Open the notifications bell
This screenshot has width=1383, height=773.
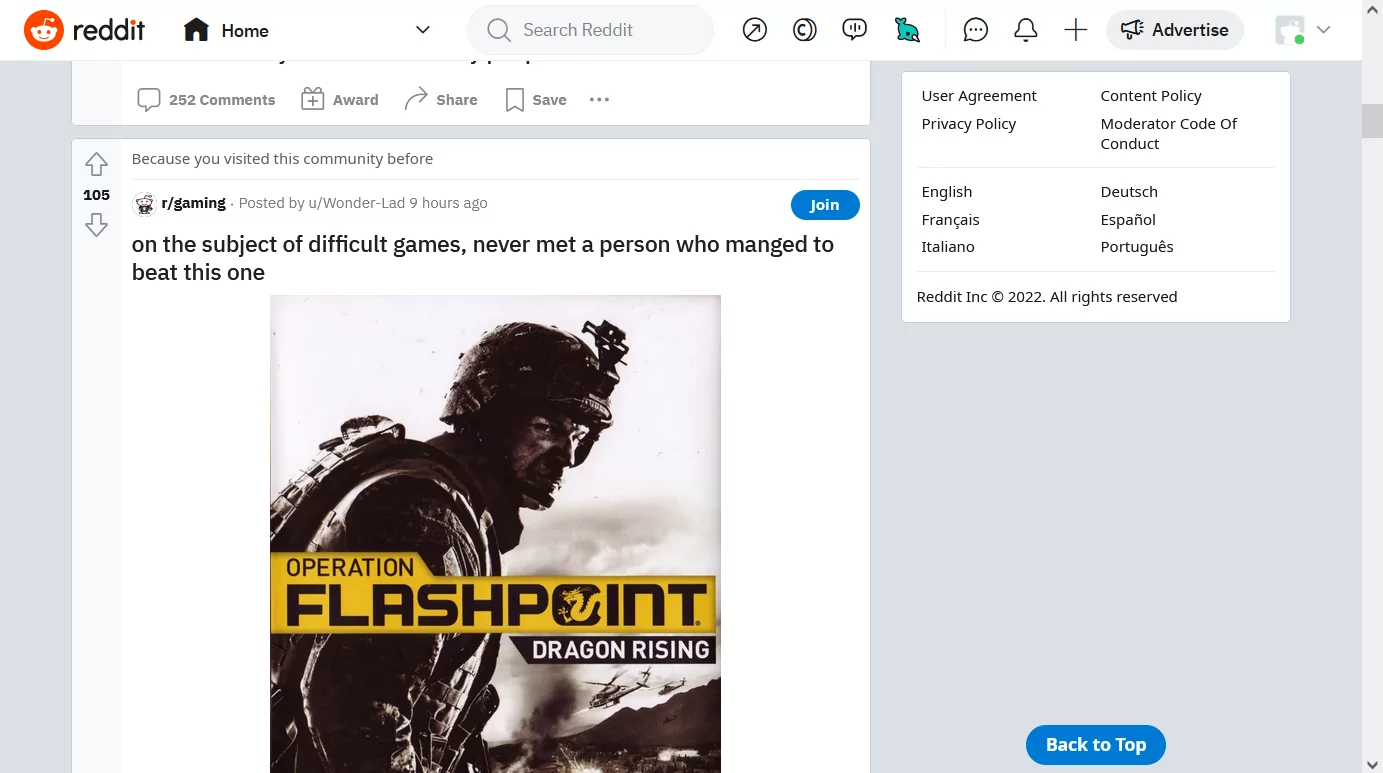click(1026, 30)
